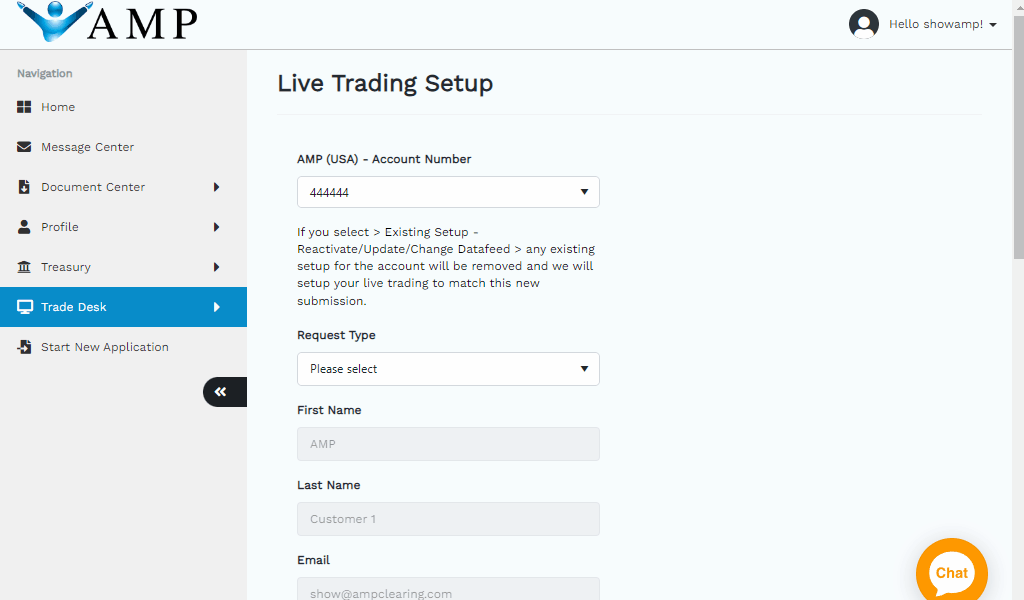1024x600 pixels.
Task: Expand the Document Center submenu arrow
Action: [216, 187]
